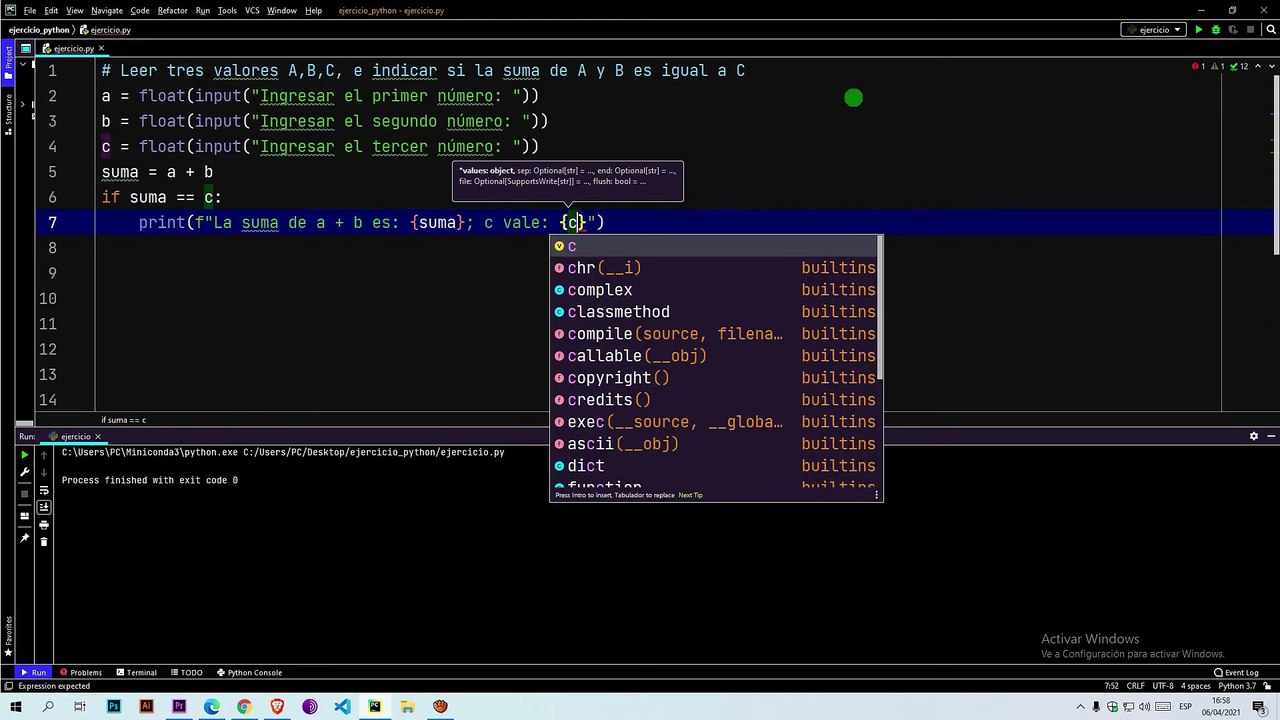Expand hidden system tray icons
Screen dimensions: 1280x720
point(1078,707)
